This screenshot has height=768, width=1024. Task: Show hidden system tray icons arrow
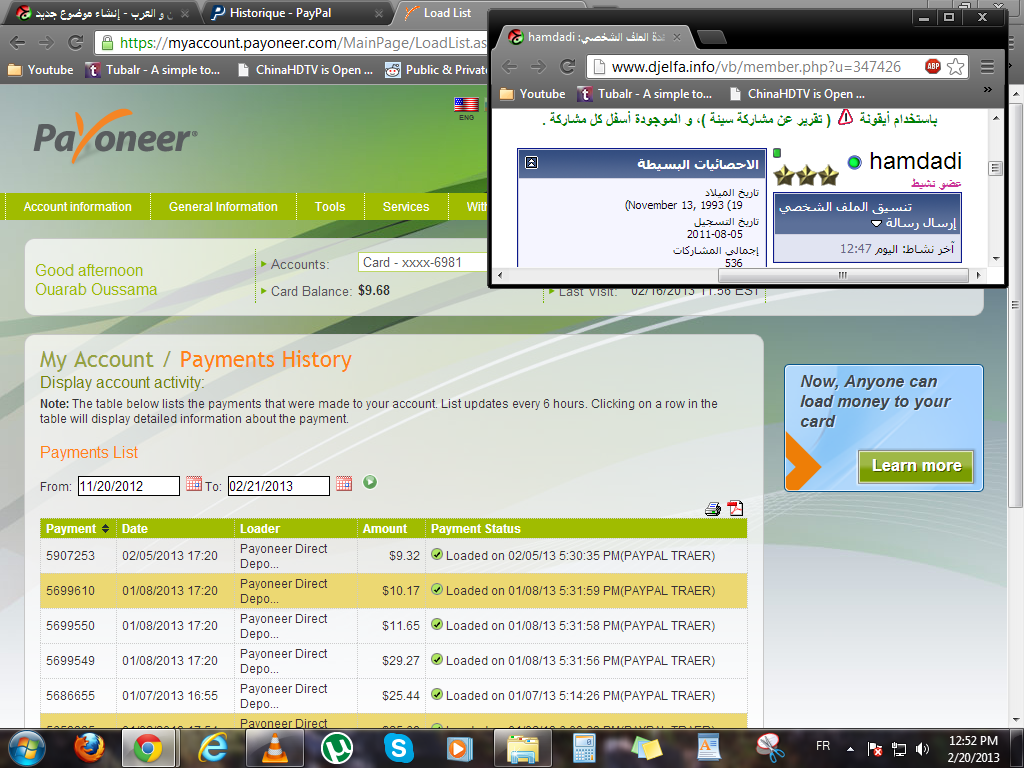point(850,749)
